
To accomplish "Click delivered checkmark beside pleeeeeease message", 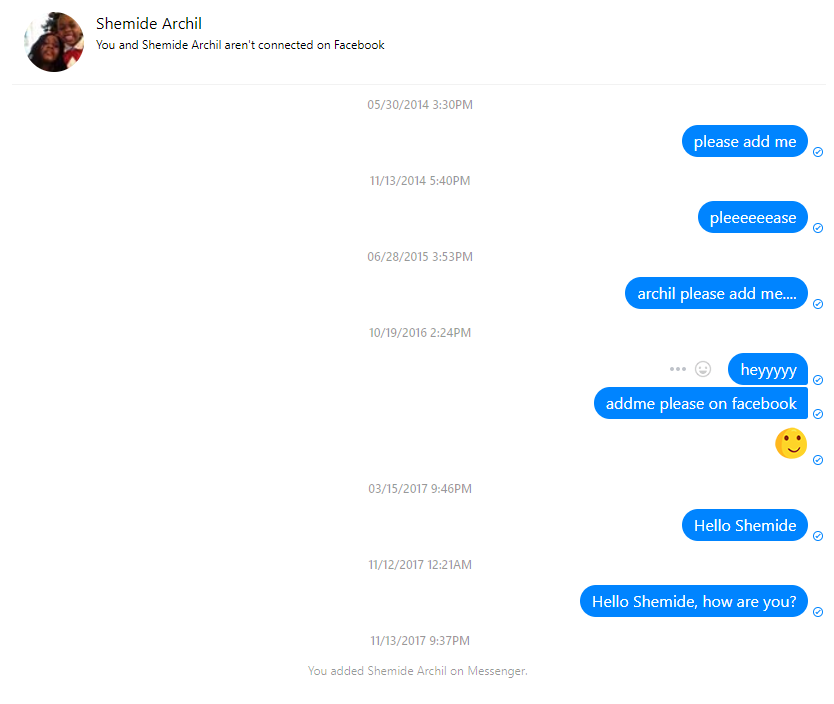I will [x=818, y=228].
